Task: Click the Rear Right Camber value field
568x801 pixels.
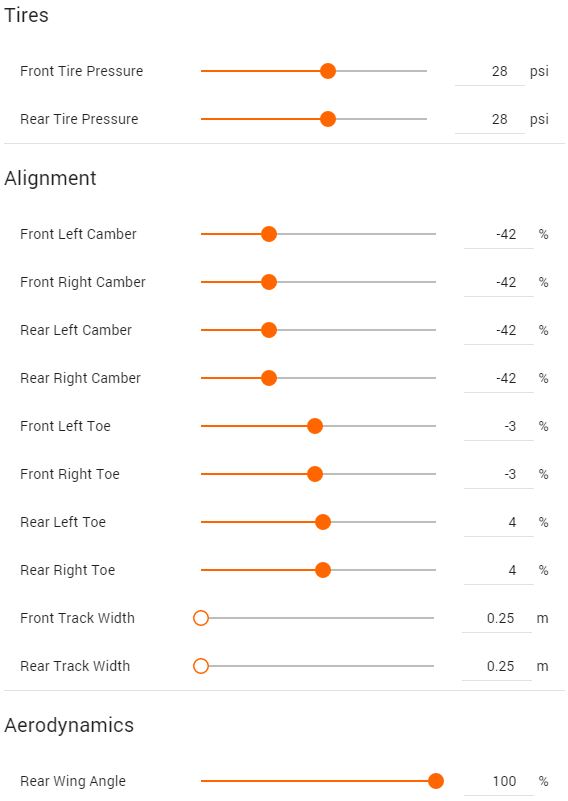Action: pyautogui.click(x=499, y=379)
